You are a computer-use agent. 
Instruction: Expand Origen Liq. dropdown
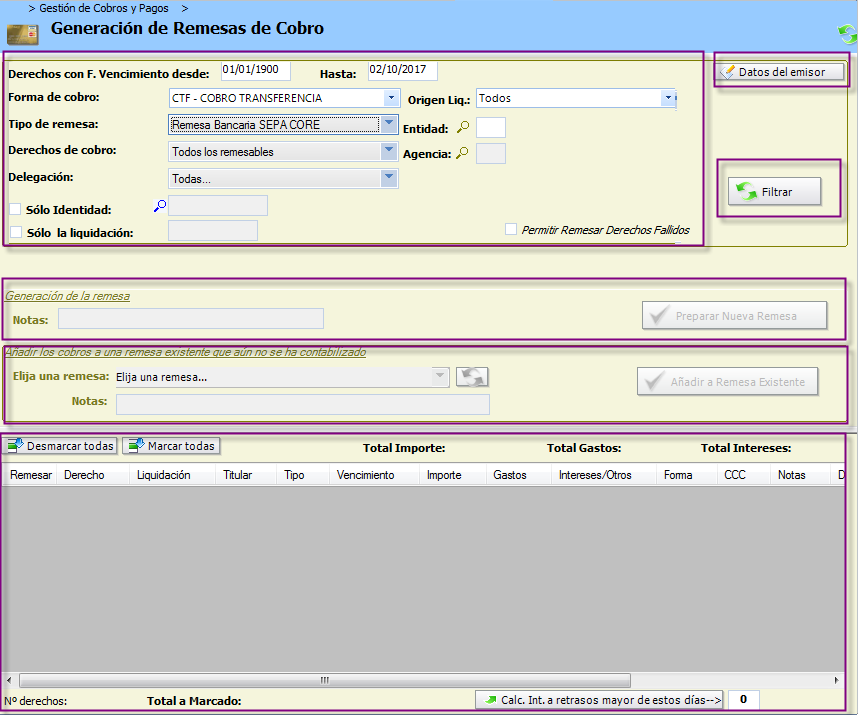point(668,98)
